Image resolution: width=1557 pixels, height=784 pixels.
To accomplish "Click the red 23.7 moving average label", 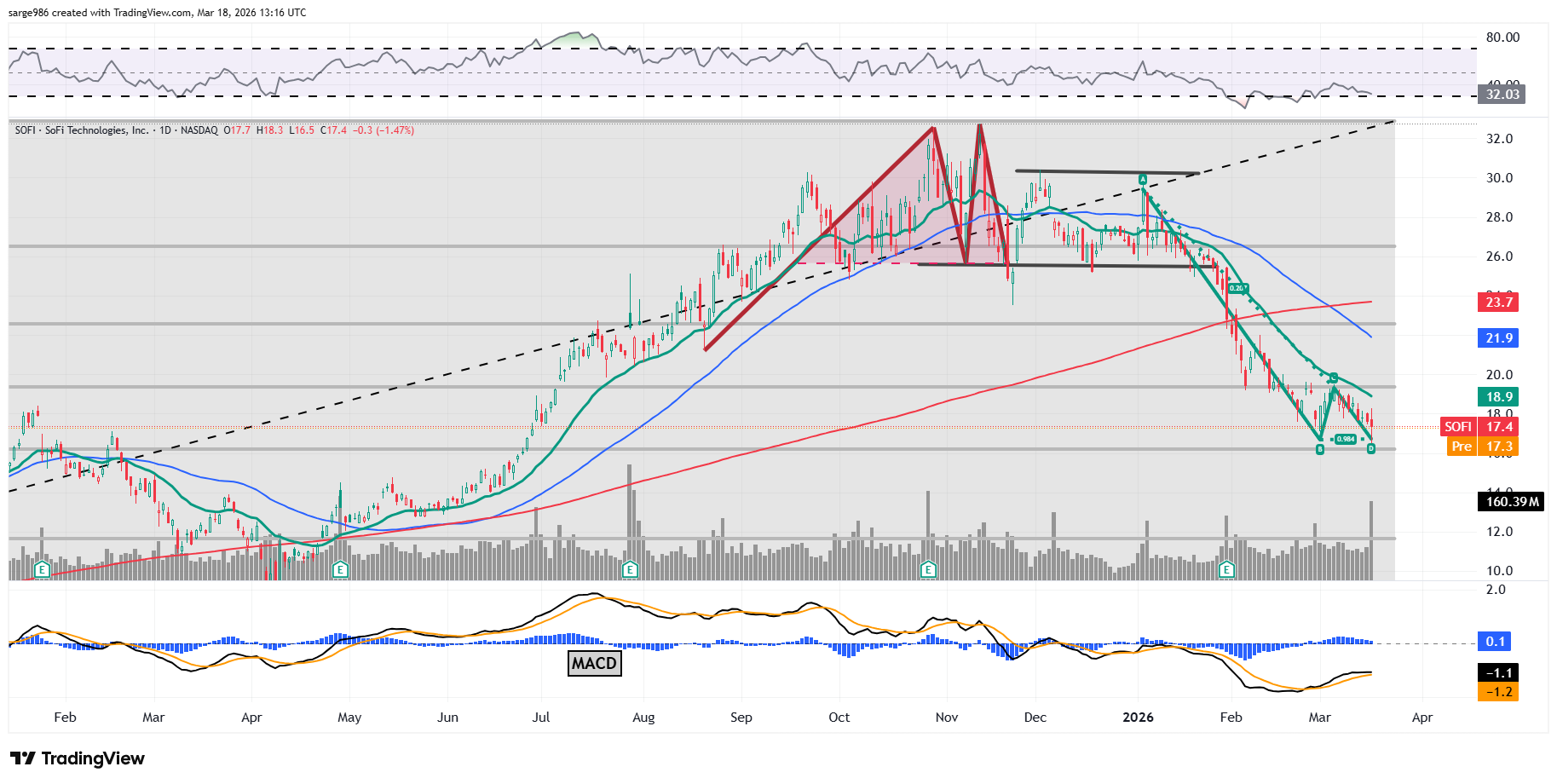I will [1499, 303].
